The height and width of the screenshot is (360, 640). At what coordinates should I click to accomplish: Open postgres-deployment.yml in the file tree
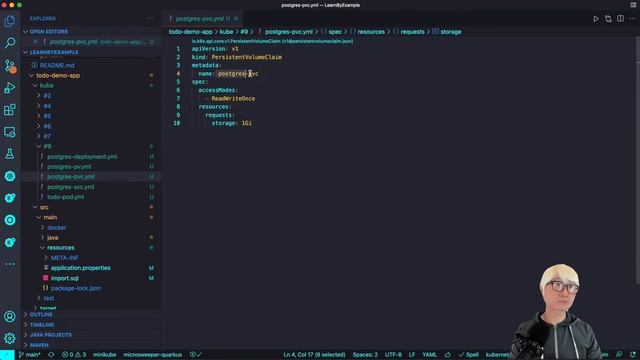[82, 157]
